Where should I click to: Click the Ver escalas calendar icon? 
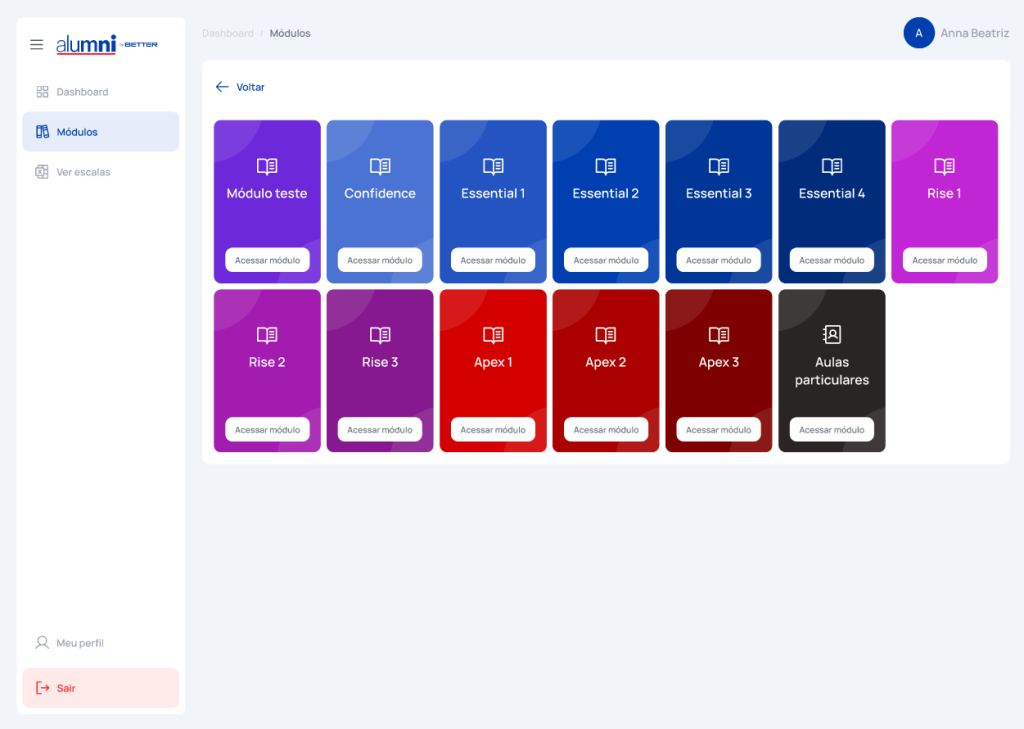point(42,172)
